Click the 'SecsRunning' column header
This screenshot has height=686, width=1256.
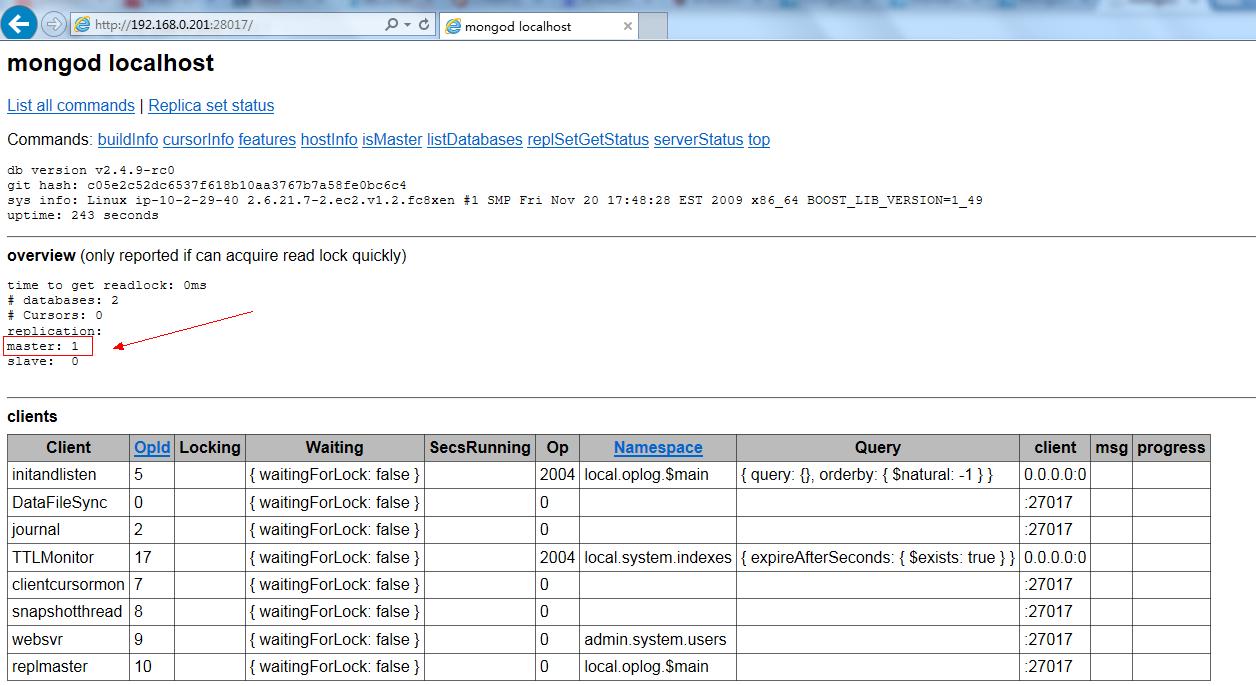point(480,447)
